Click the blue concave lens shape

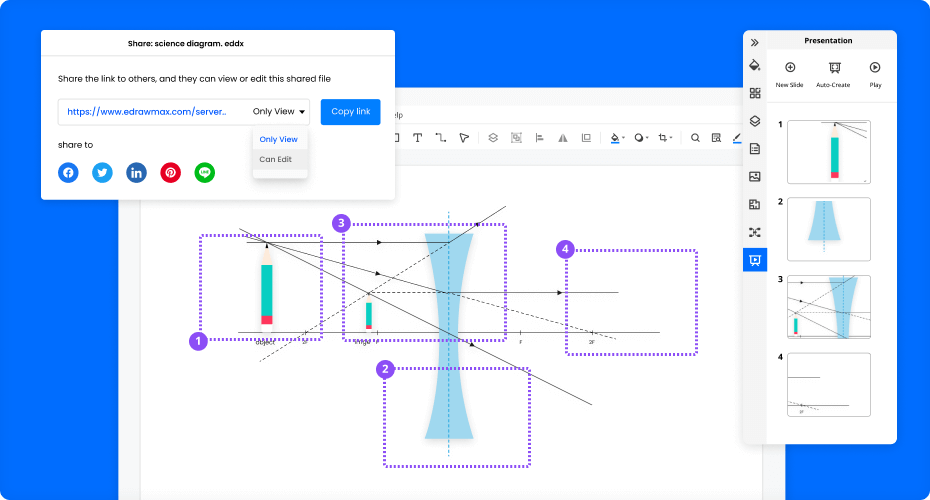[x=449, y=336]
